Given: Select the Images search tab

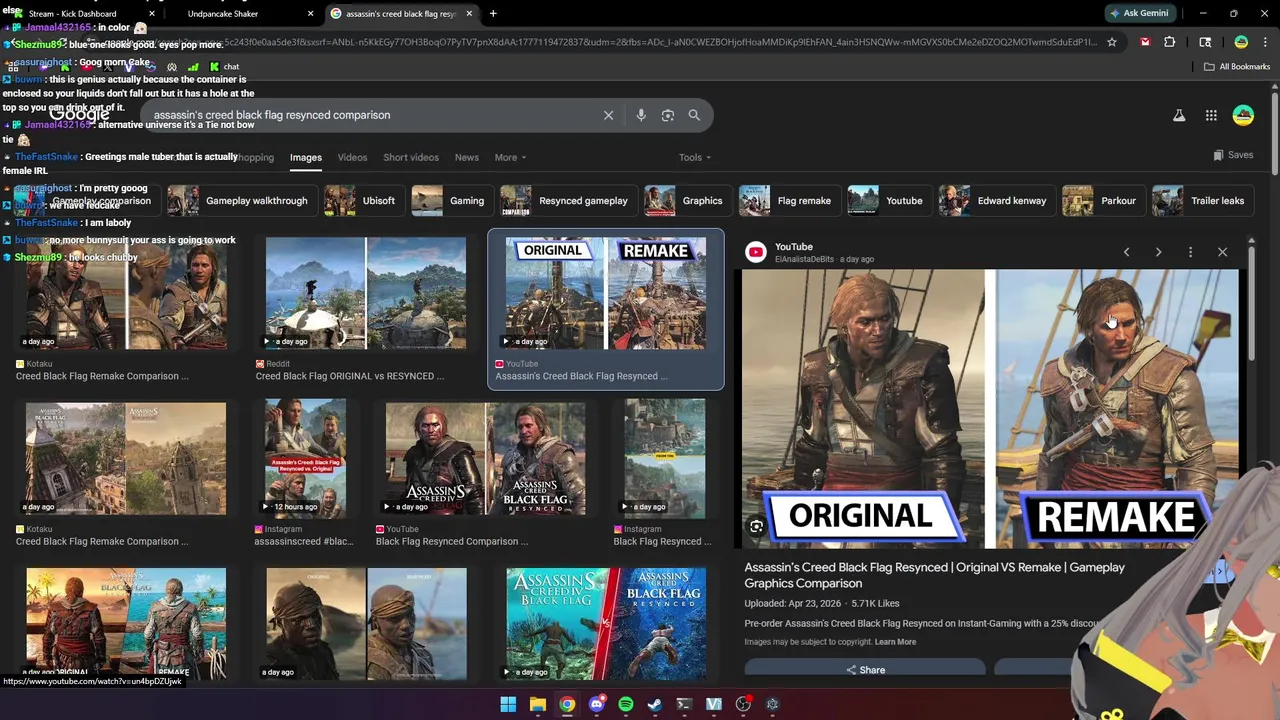Looking at the screenshot, I should click(306, 157).
